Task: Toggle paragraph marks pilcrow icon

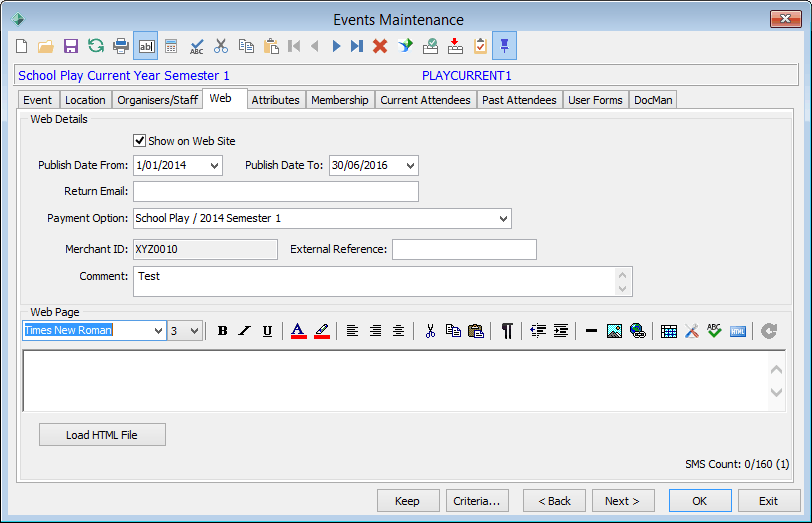Action: click(x=507, y=331)
